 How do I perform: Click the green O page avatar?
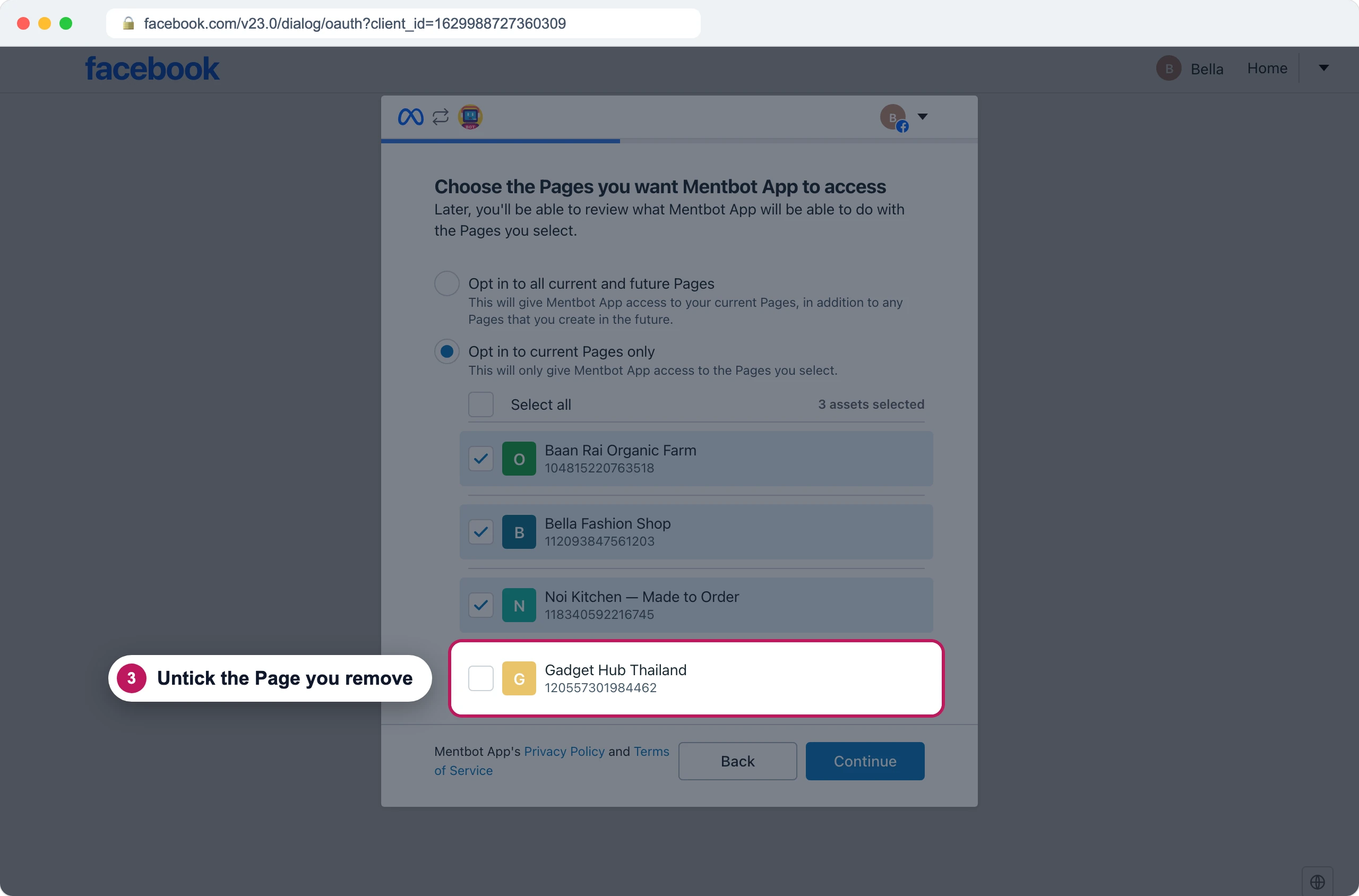tap(519, 459)
